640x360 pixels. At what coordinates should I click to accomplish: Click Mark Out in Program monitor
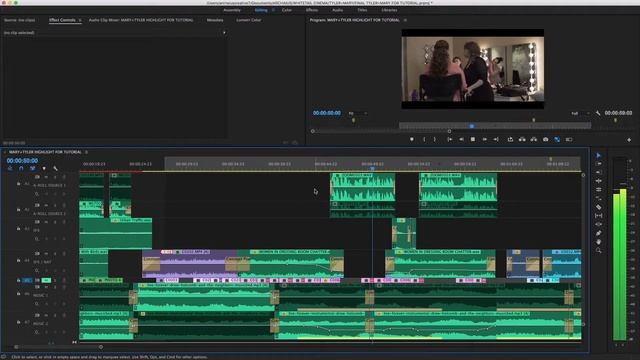[435, 140]
